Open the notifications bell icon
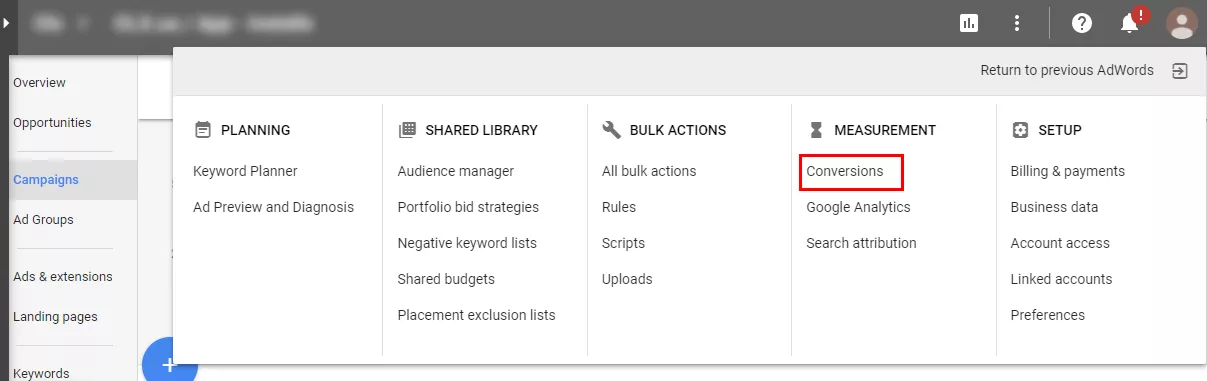Viewport: 1207px width, 381px height. click(1131, 22)
